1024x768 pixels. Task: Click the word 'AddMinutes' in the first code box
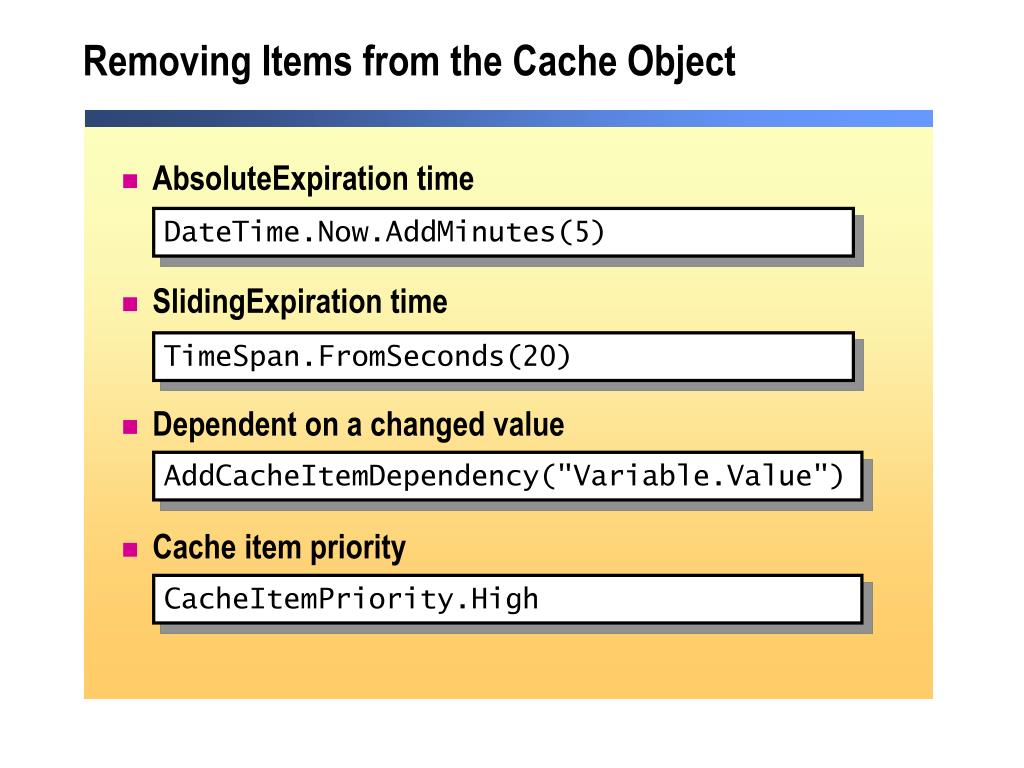[x=470, y=232]
